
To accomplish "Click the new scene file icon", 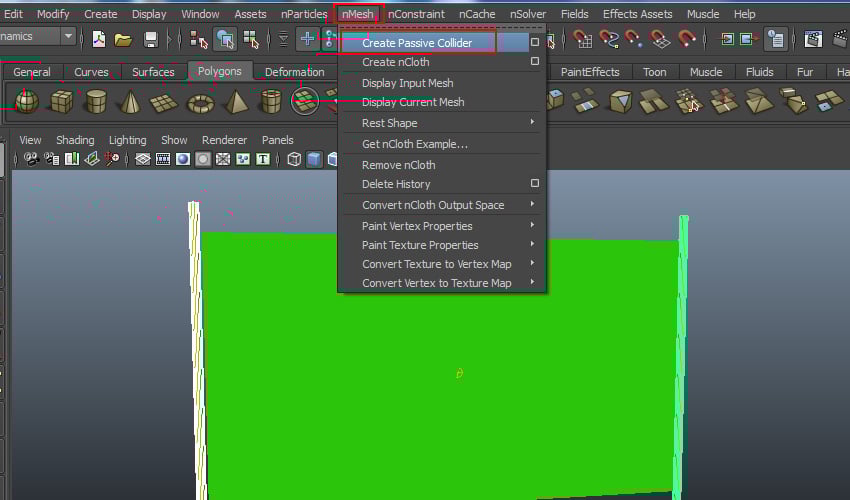I will tap(99, 39).
